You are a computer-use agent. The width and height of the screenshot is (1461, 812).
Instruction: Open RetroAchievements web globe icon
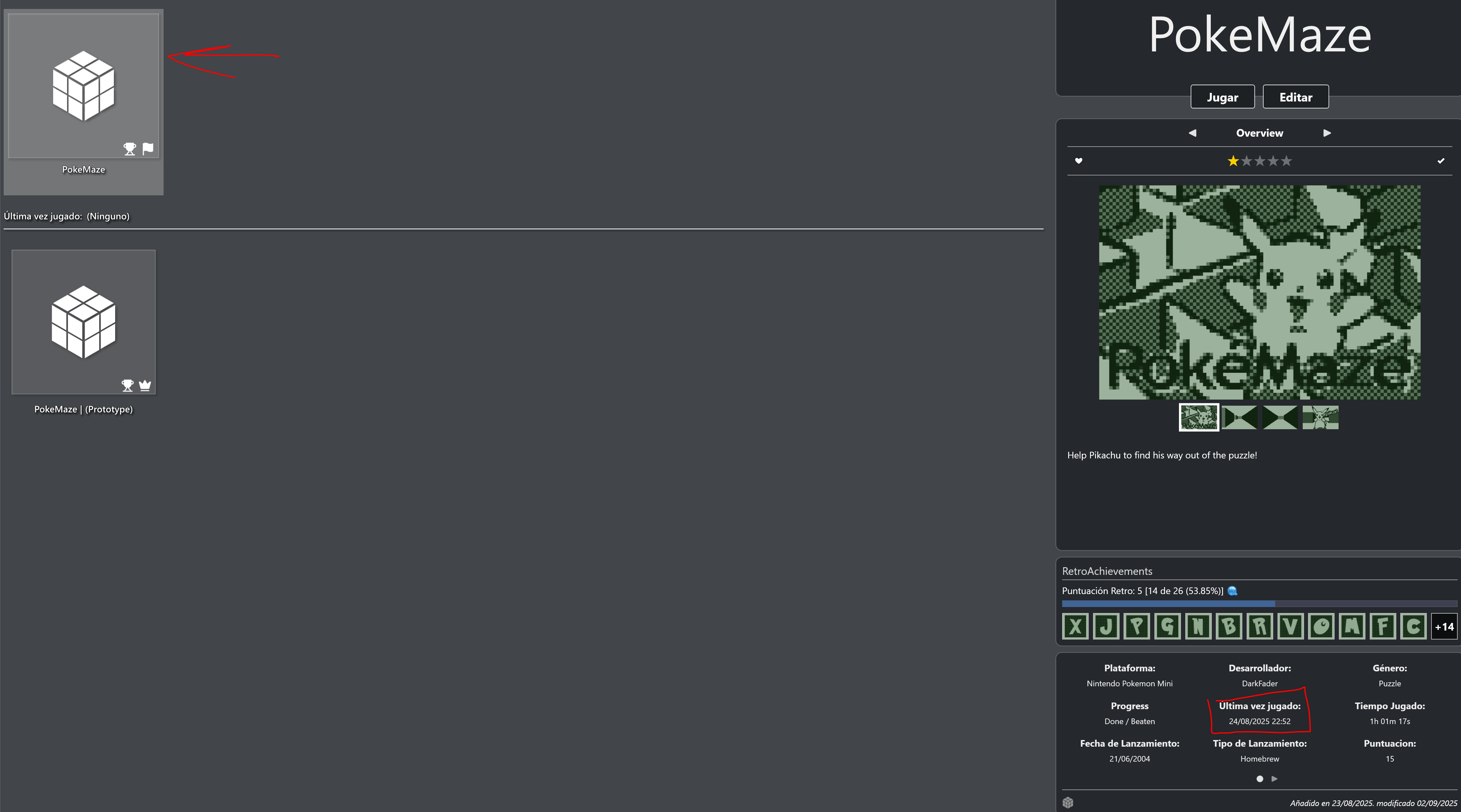coord(1232,591)
